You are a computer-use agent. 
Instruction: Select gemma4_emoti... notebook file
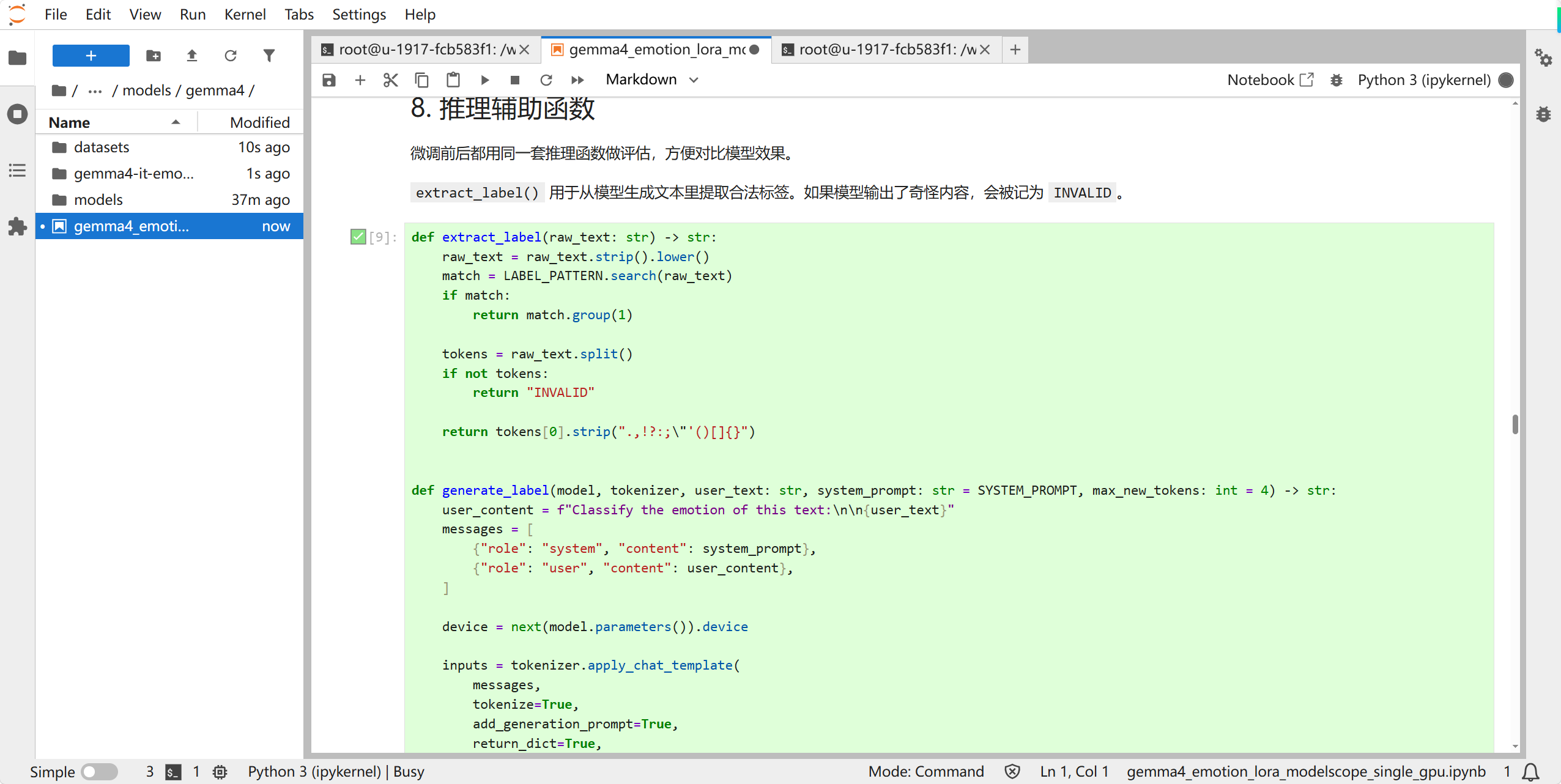pyautogui.click(x=169, y=226)
